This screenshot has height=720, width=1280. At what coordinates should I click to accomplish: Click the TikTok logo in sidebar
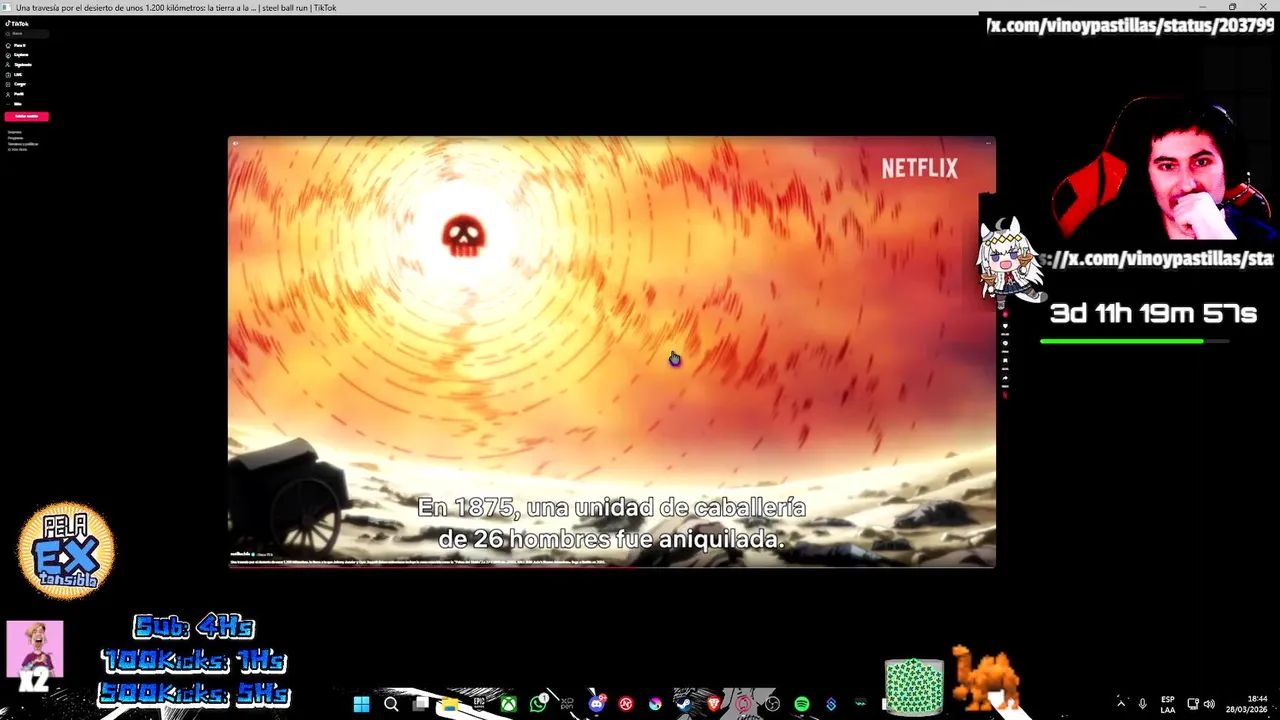pos(17,23)
